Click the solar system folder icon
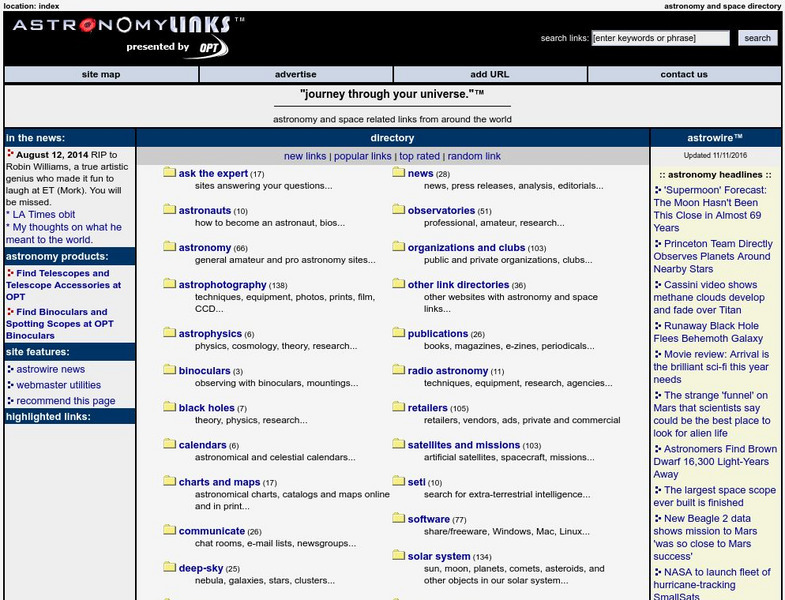The image size is (785, 600). (399, 555)
